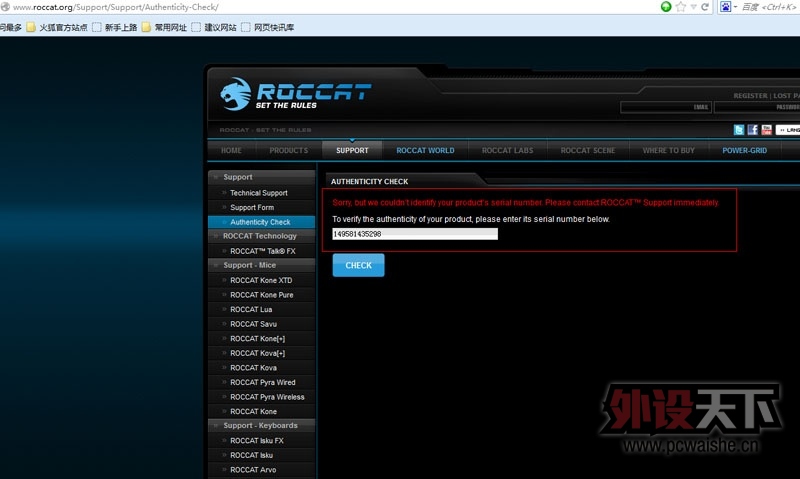The width and height of the screenshot is (800, 479).
Task: Open ROCCAT Kone XTD support page
Action: tap(262, 280)
